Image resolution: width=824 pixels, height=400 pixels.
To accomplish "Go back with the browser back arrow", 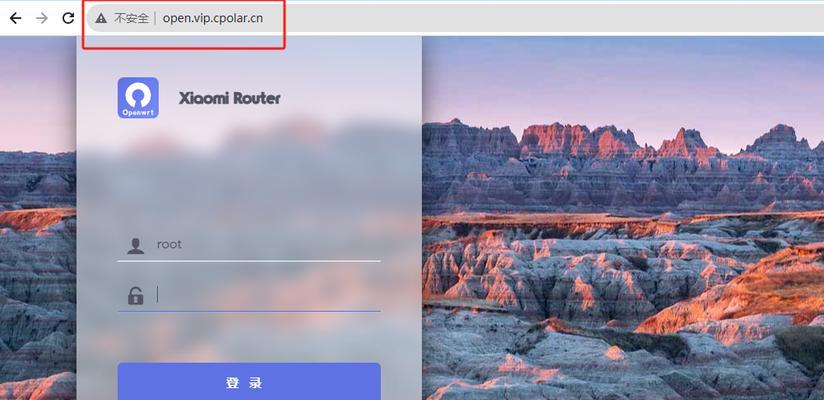I will point(16,18).
